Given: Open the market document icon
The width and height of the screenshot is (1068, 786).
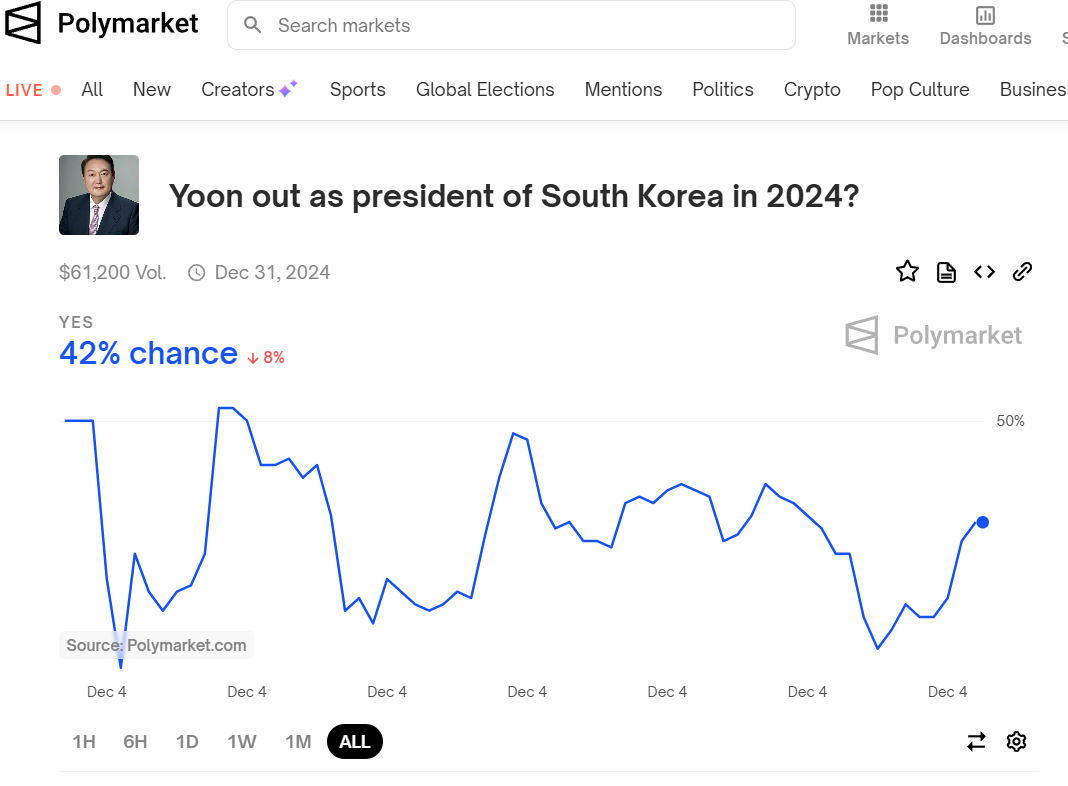Looking at the screenshot, I should 946,272.
